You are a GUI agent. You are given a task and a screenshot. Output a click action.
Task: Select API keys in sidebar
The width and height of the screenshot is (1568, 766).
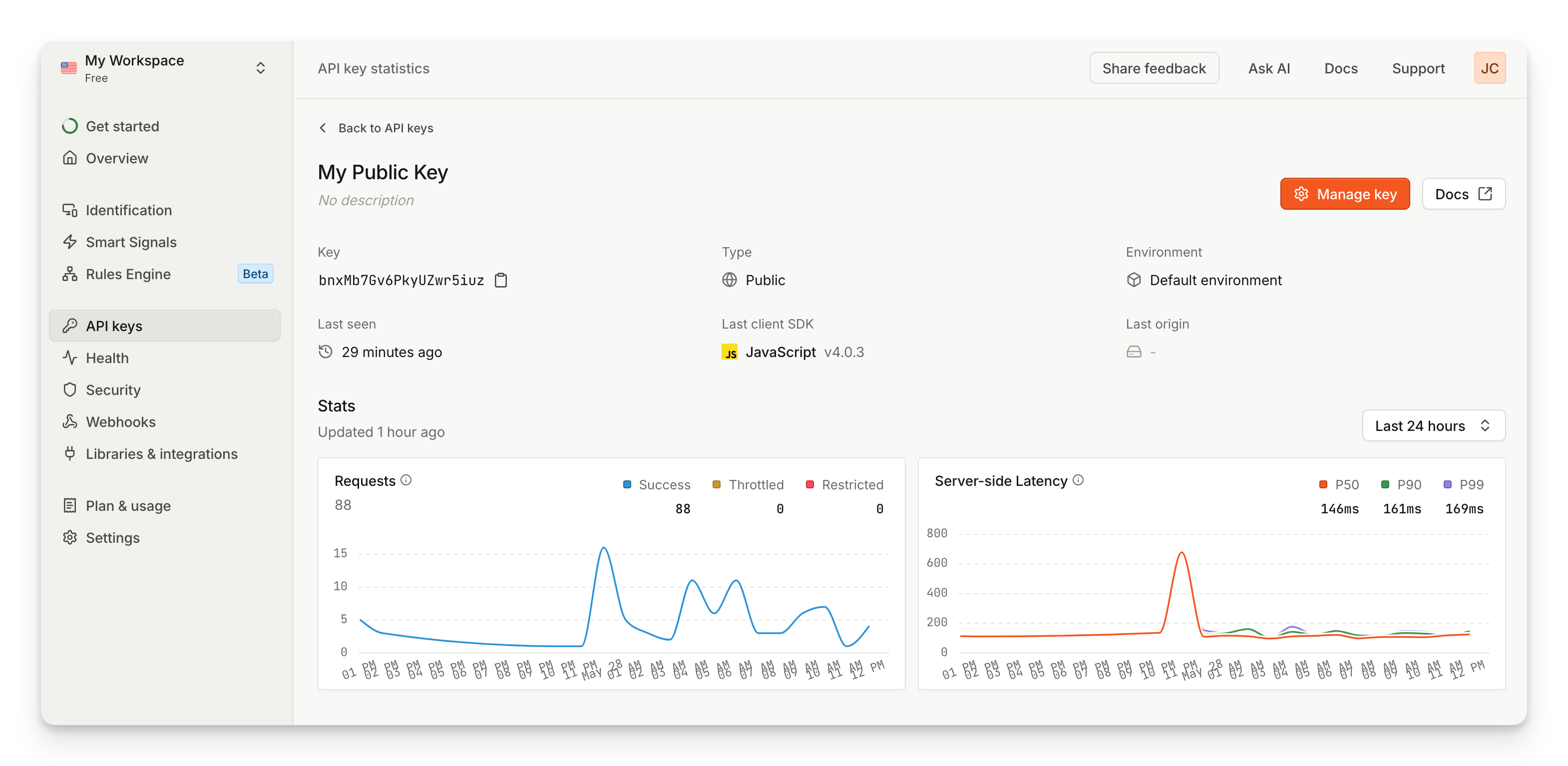click(x=164, y=326)
